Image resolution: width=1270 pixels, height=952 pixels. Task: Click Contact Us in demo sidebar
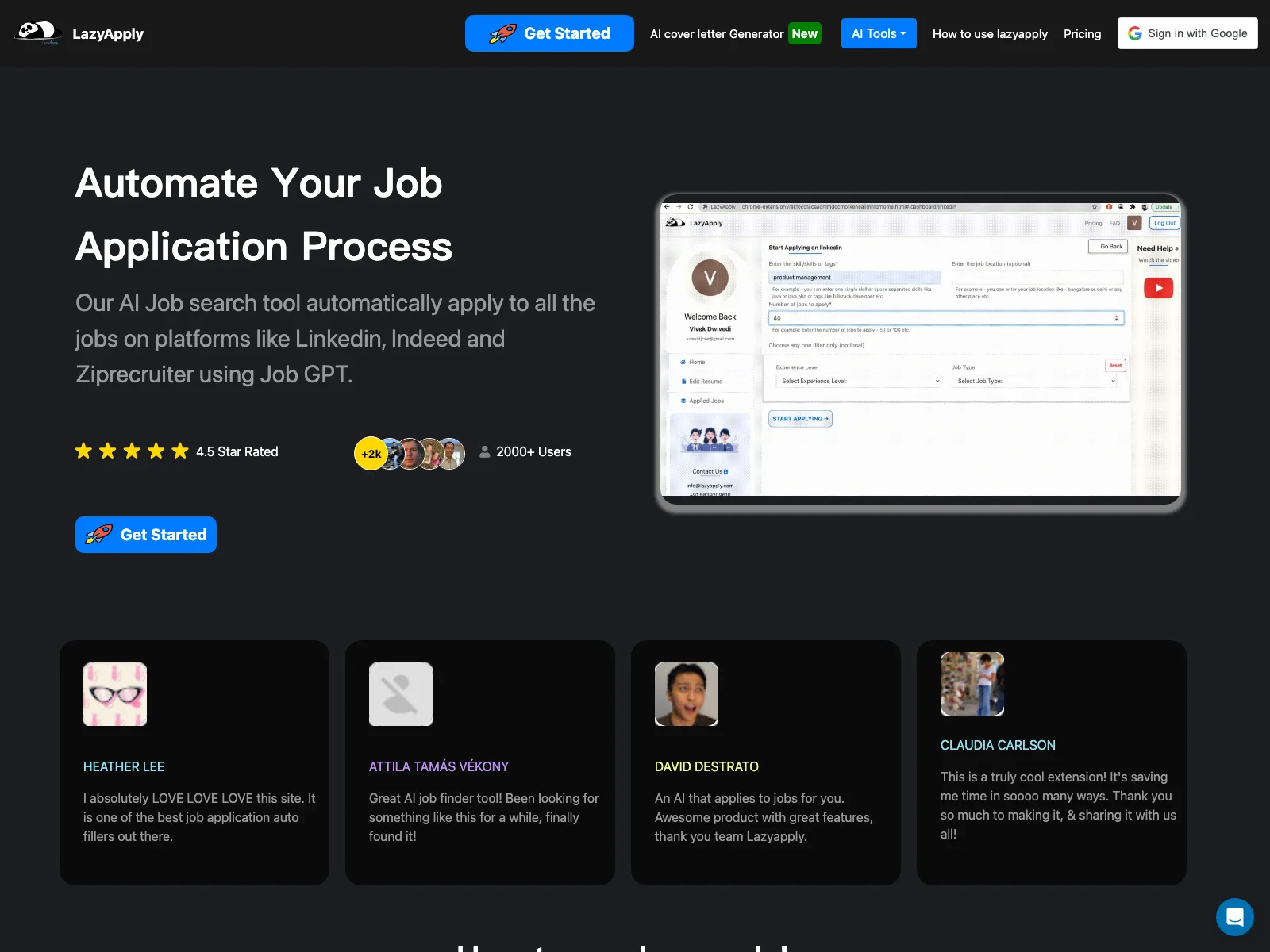(710, 471)
